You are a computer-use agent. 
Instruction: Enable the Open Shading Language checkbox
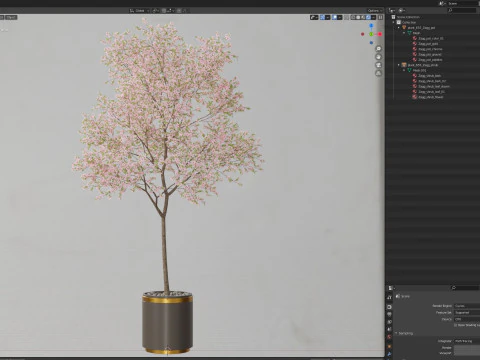tap(456, 325)
